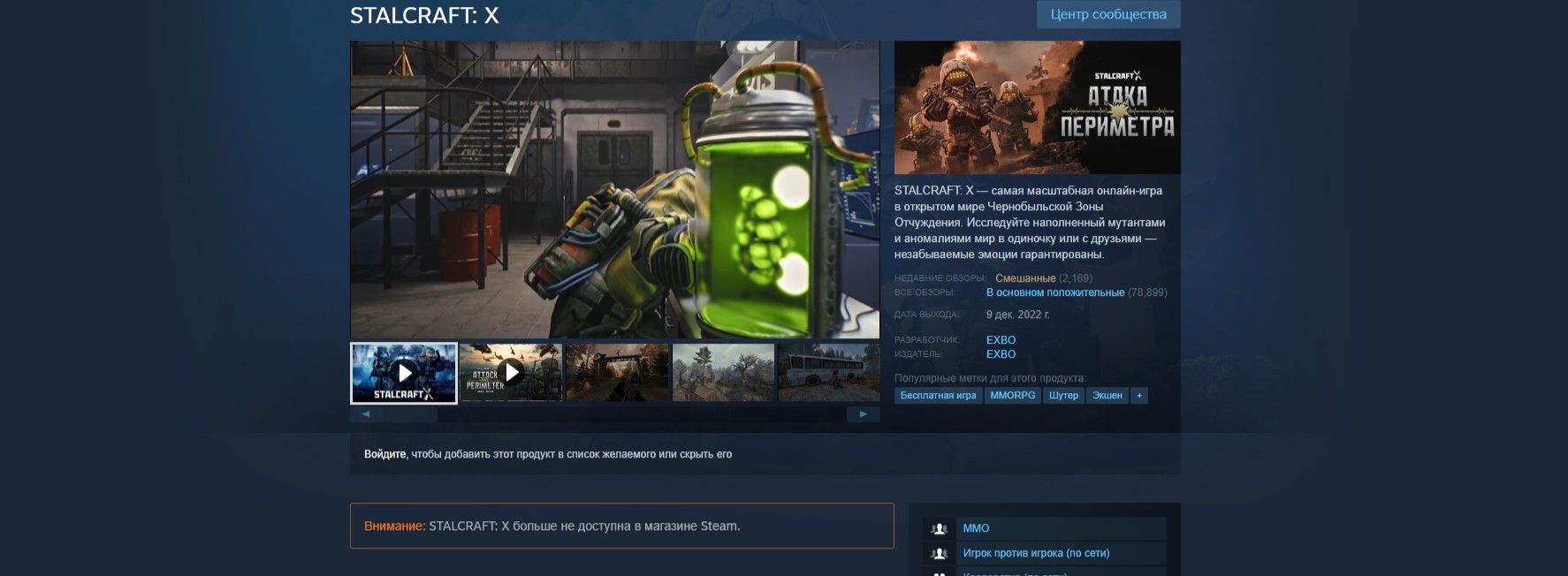Select the Экшен tag
The width and height of the screenshot is (1568, 576).
[1107, 396]
